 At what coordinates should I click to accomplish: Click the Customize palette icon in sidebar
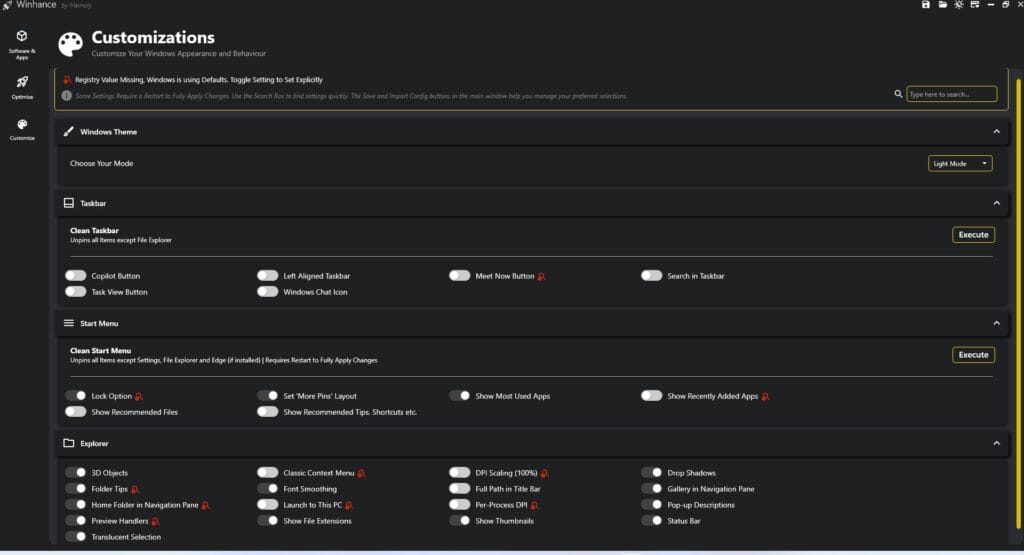pos(22,128)
